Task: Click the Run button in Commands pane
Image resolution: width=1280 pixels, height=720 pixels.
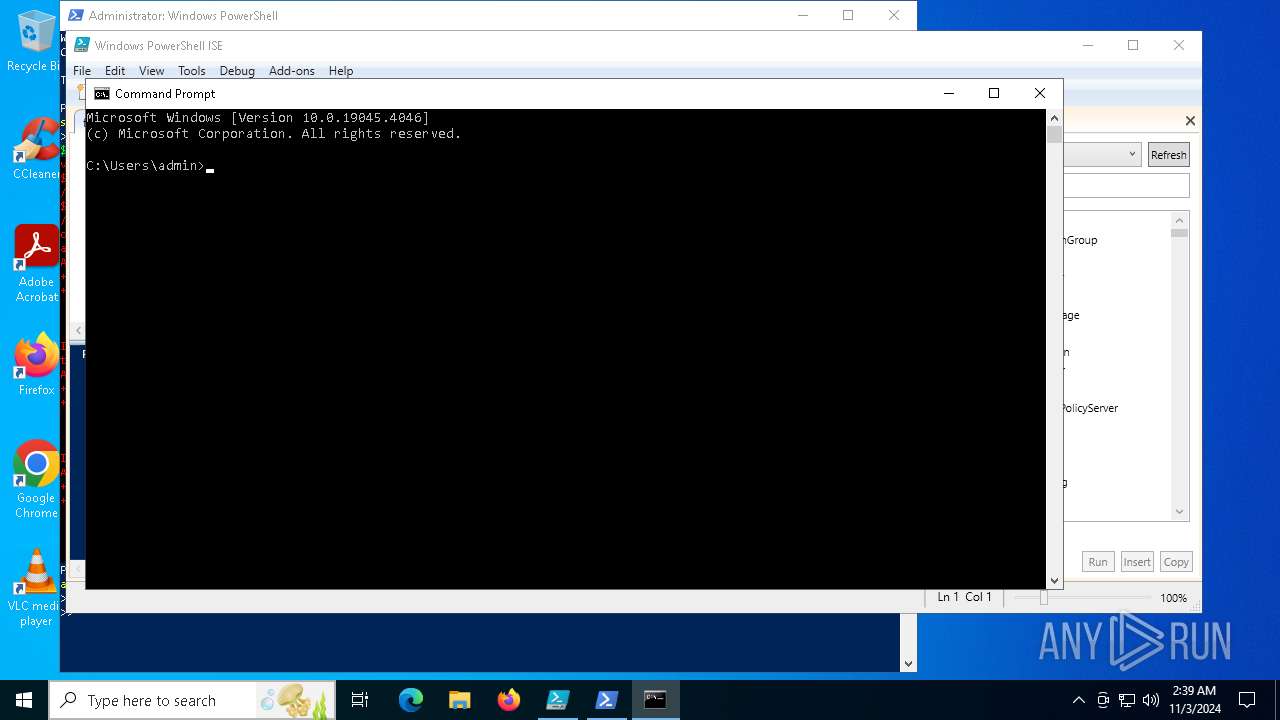Action: [x=1098, y=562]
